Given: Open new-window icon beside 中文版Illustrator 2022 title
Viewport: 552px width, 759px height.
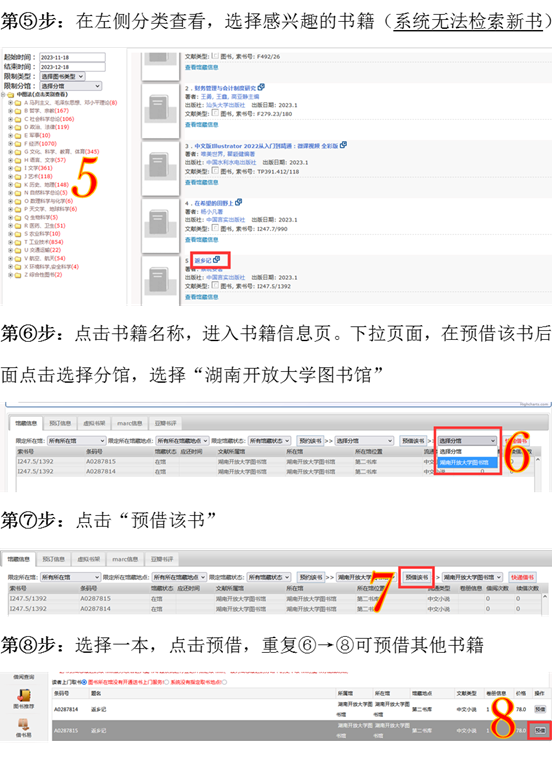Looking at the screenshot, I should (343, 145).
